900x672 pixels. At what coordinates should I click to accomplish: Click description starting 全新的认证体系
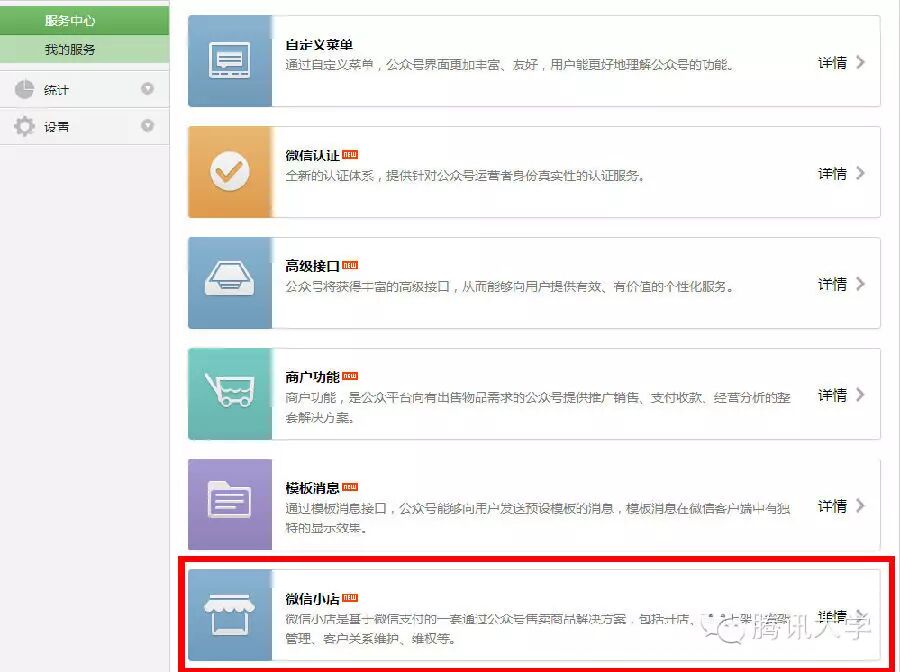click(465, 176)
